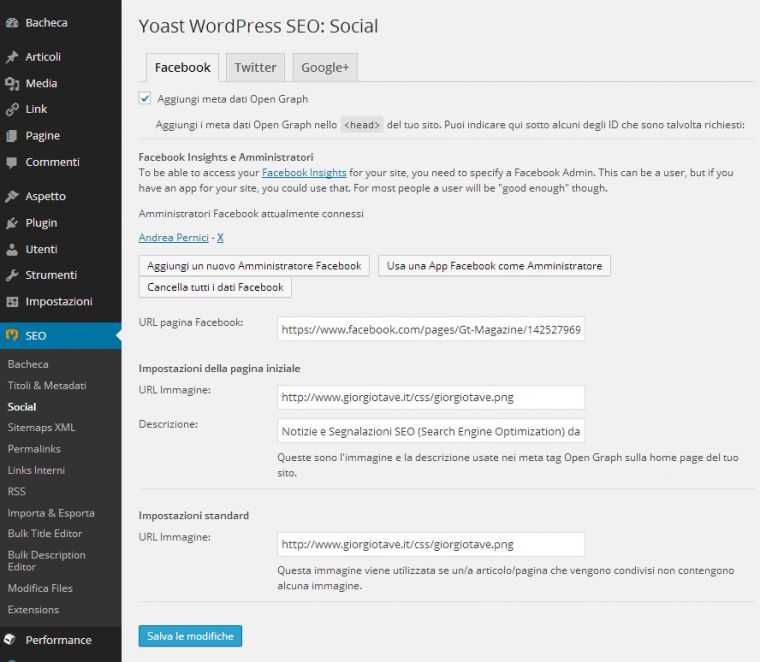
Task: Click the Plugin plug icon
Action: 12,223
